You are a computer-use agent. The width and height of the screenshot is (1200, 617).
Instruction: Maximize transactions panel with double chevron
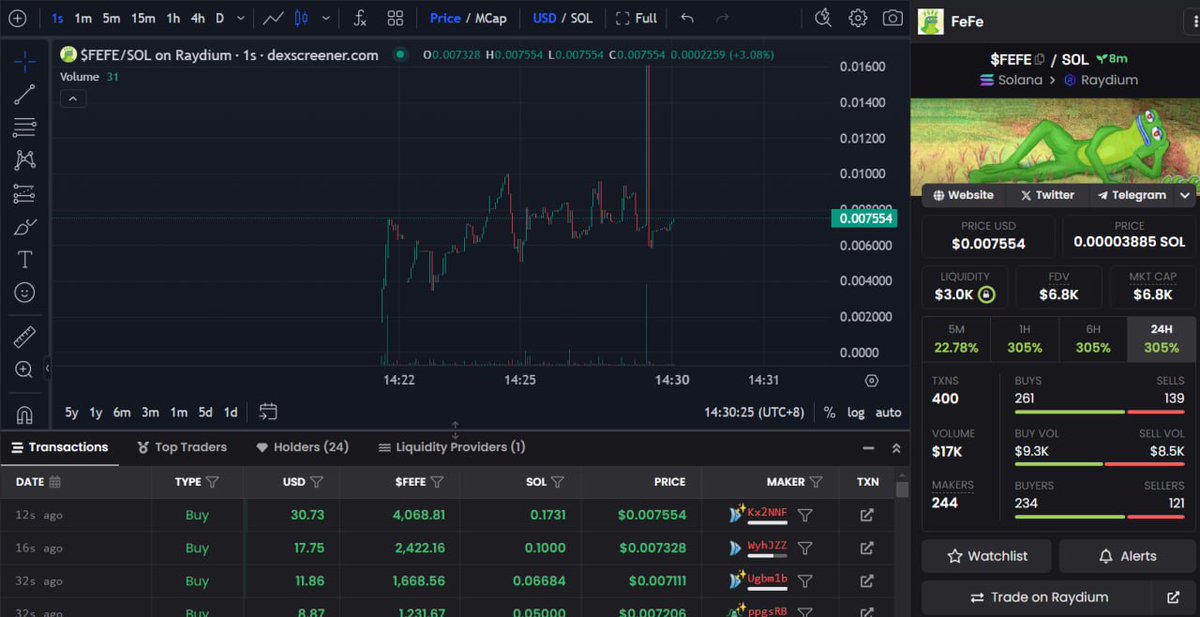click(896, 448)
